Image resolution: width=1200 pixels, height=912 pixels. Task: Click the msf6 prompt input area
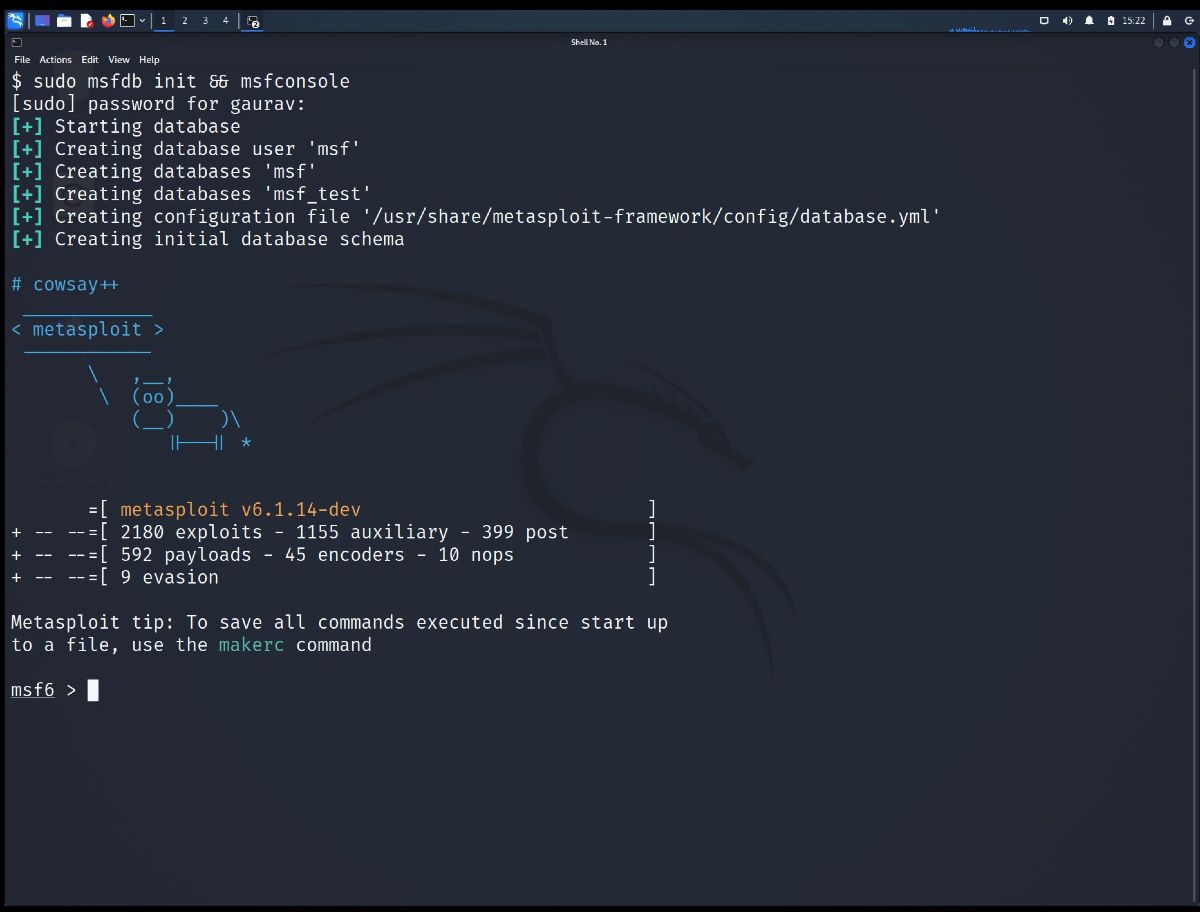[x=92, y=690]
